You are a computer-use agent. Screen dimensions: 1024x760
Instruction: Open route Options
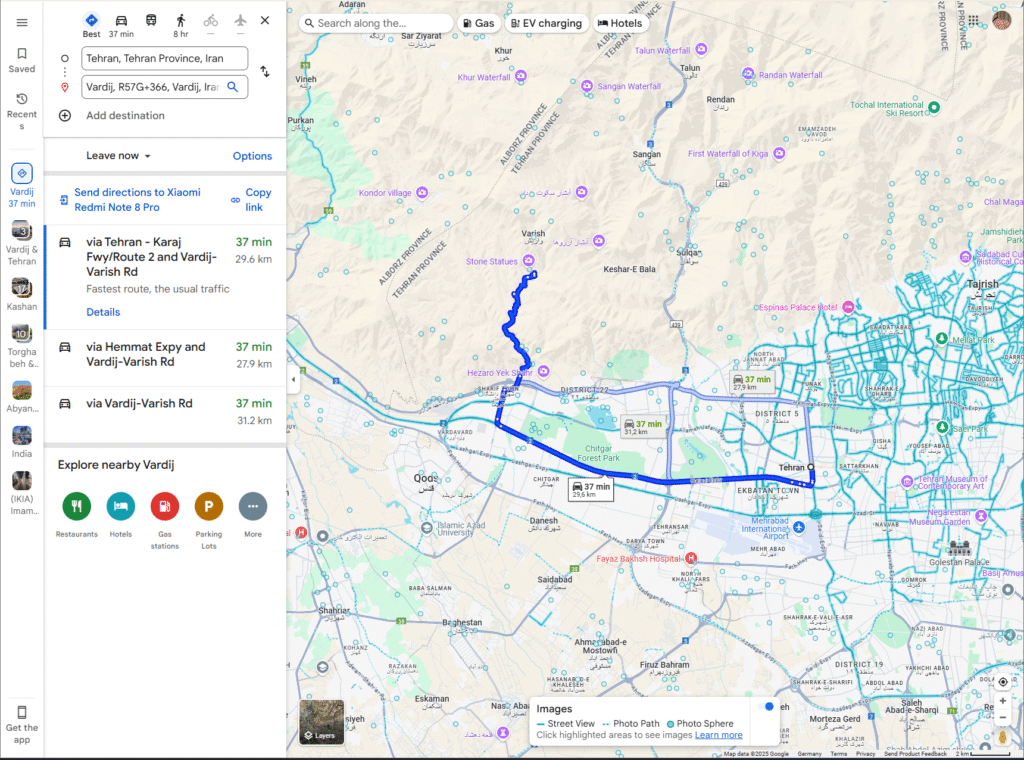coord(252,156)
